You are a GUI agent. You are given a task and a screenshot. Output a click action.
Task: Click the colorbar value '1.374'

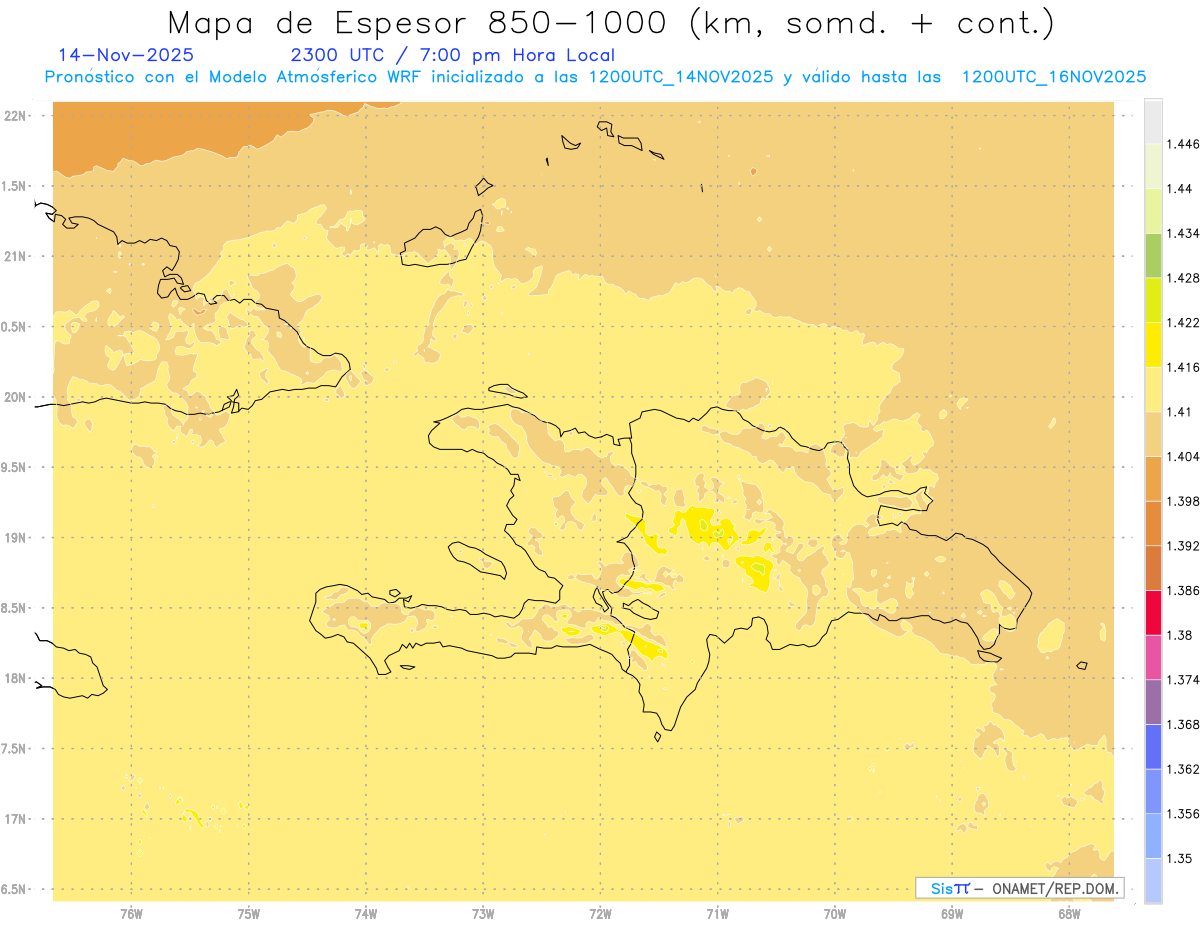[1181, 680]
